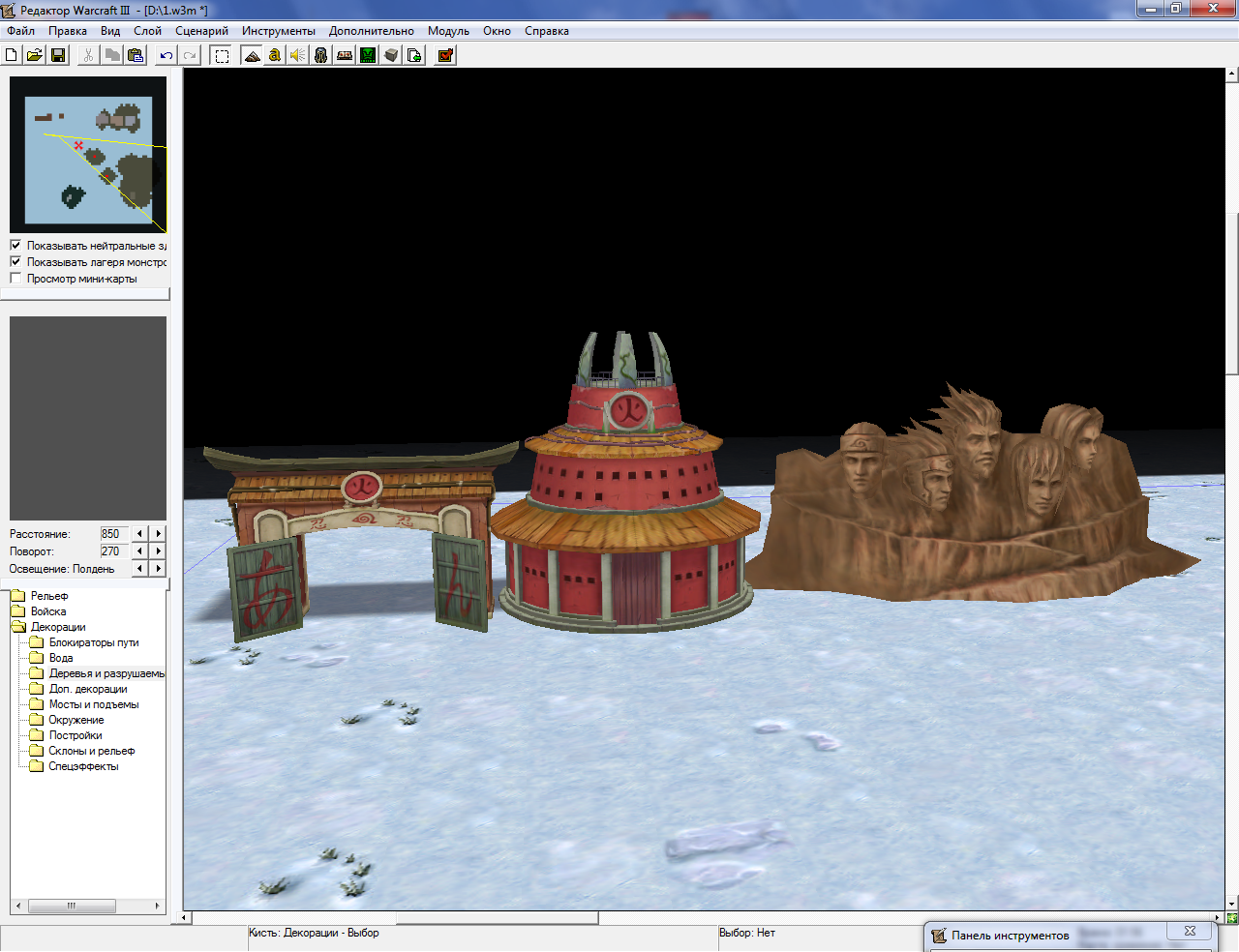The width and height of the screenshot is (1239, 952).
Task: Click the tree panel horizontal scrollbar thumb
Action: click(72, 907)
